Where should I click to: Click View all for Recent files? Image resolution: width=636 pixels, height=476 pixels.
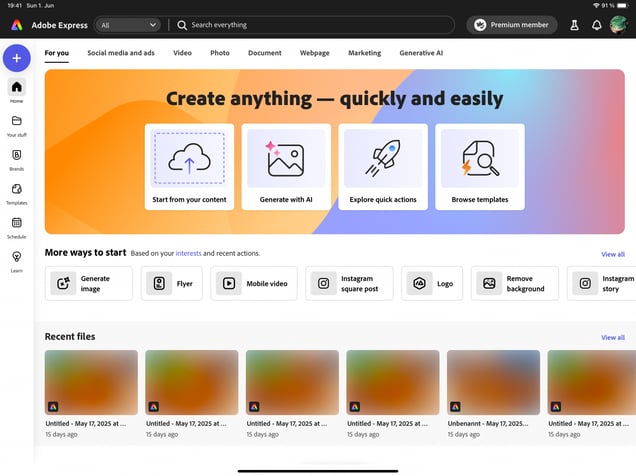612,338
